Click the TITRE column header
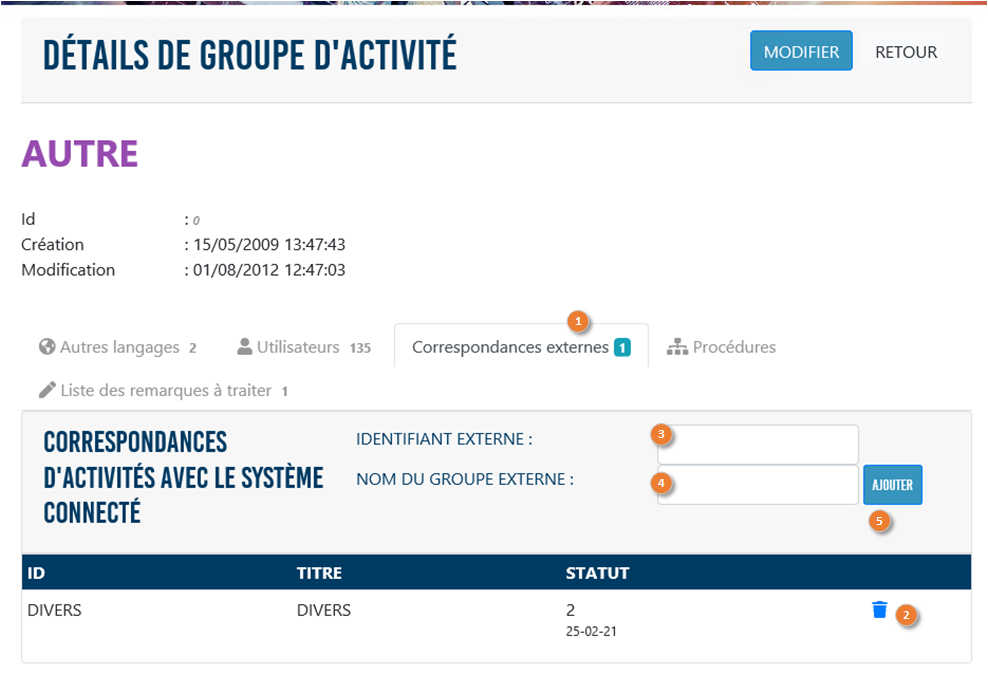Viewport: 988px width, 698px height. point(319,573)
